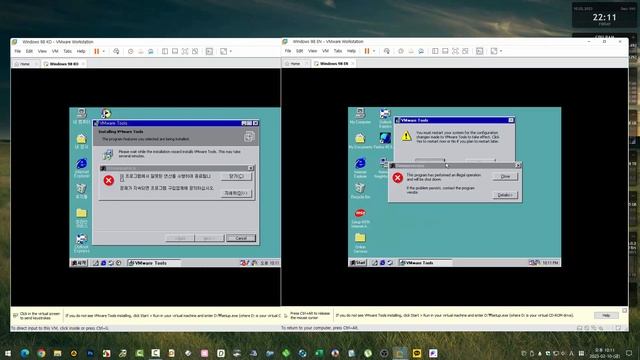Click Help button on VMware hint bar
640x360 pixels.
pyautogui.click(x=606, y=316)
